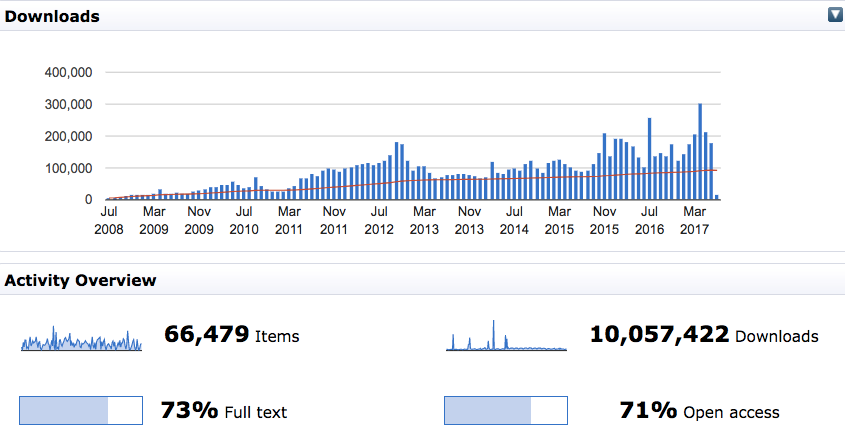Click the 73% Full text progress bar
Image resolution: width=845 pixels, height=440 pixels.
tap(81, 411)
